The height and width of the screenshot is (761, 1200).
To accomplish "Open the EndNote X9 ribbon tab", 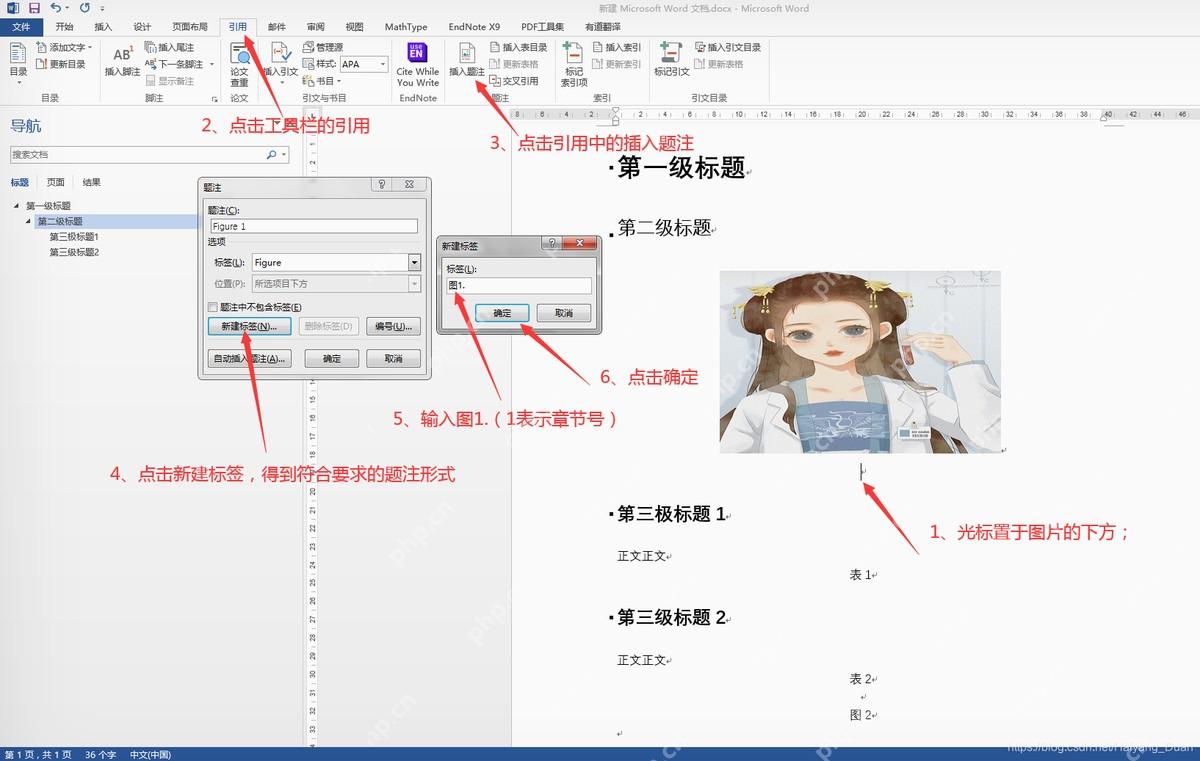I will [x=474, y=27].
